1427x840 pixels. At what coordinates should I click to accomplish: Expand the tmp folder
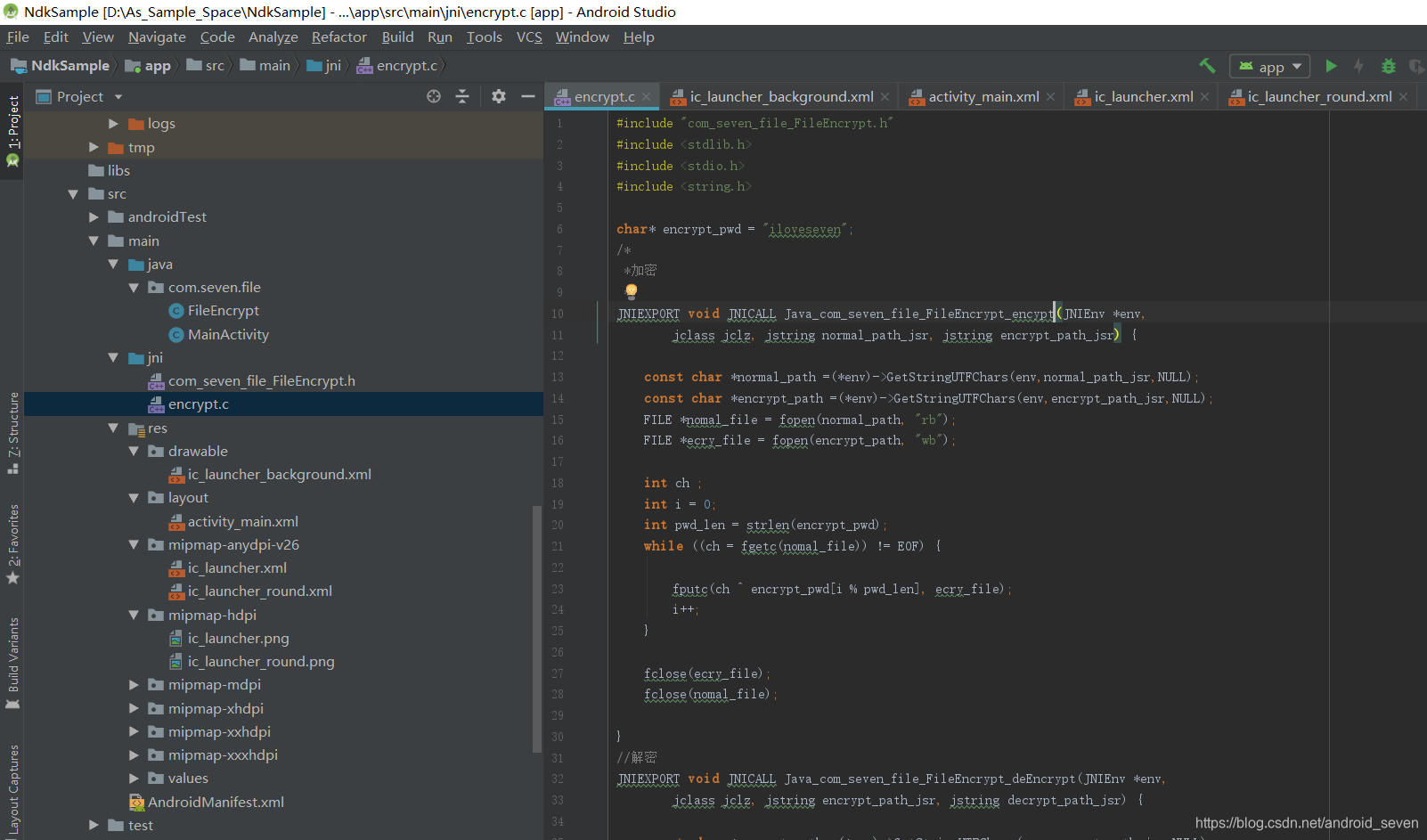click(94, 147)
